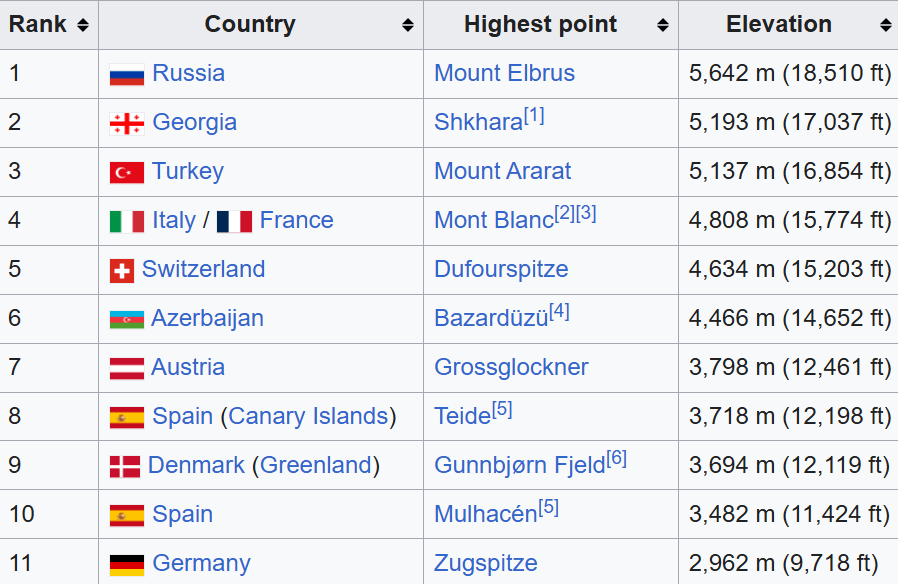
Task: Go to the Zugspitze article
Action: pyautogui.click(x=485, y=564)
